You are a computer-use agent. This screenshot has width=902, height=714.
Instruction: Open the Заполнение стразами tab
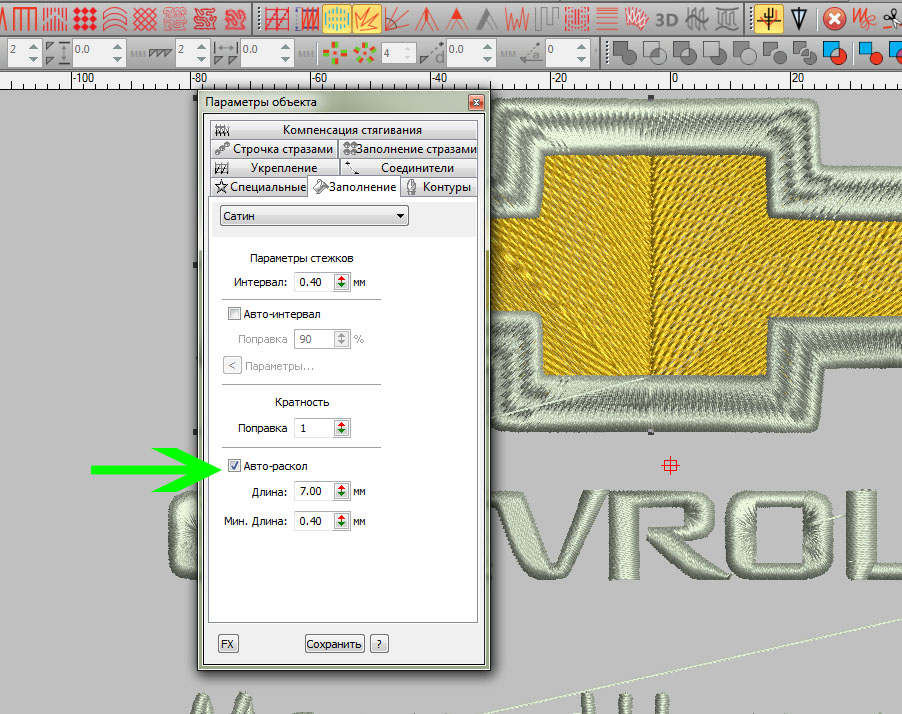(408, 149)
